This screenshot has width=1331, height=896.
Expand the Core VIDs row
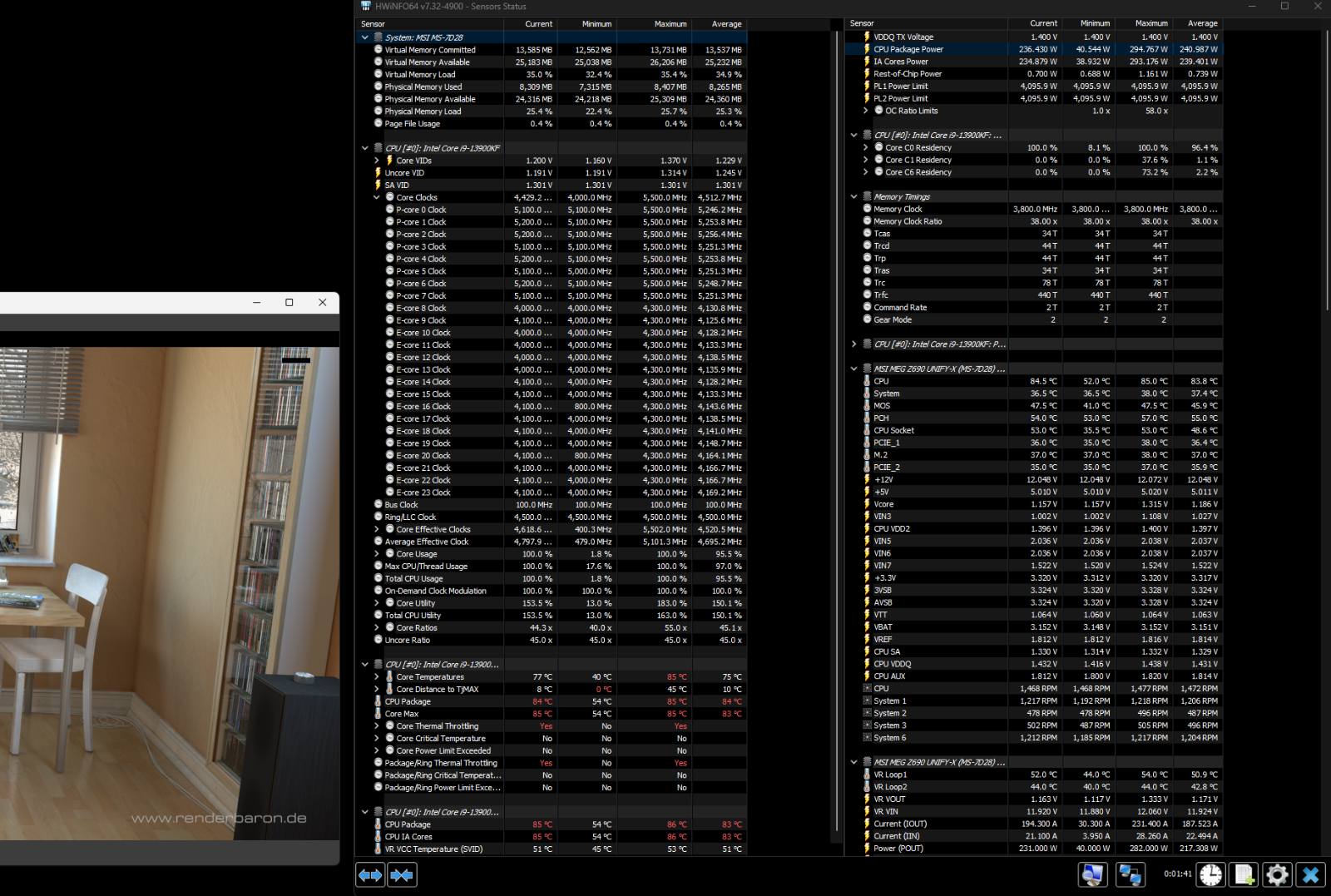pos(377,161)
